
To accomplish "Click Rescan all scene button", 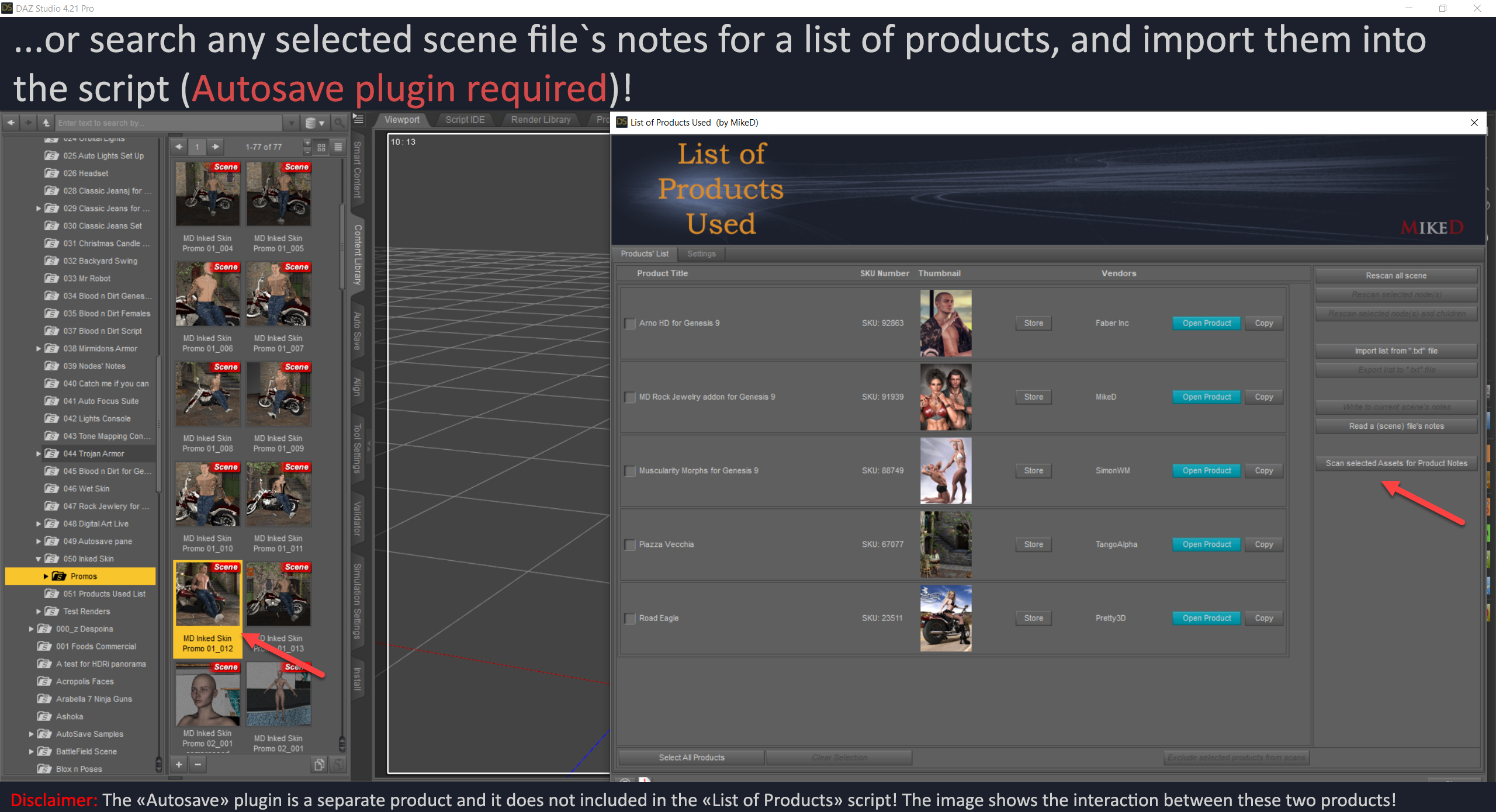I will pyautogui.click(x=1396, y=276).
